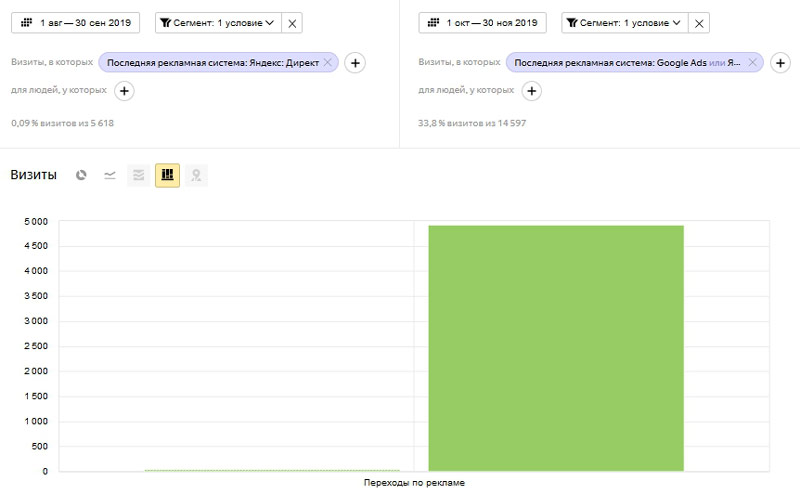Expand left Сегмент: 1 условие dropdown
The height and width of the screenshot is (494, 800).
[217, 23]
